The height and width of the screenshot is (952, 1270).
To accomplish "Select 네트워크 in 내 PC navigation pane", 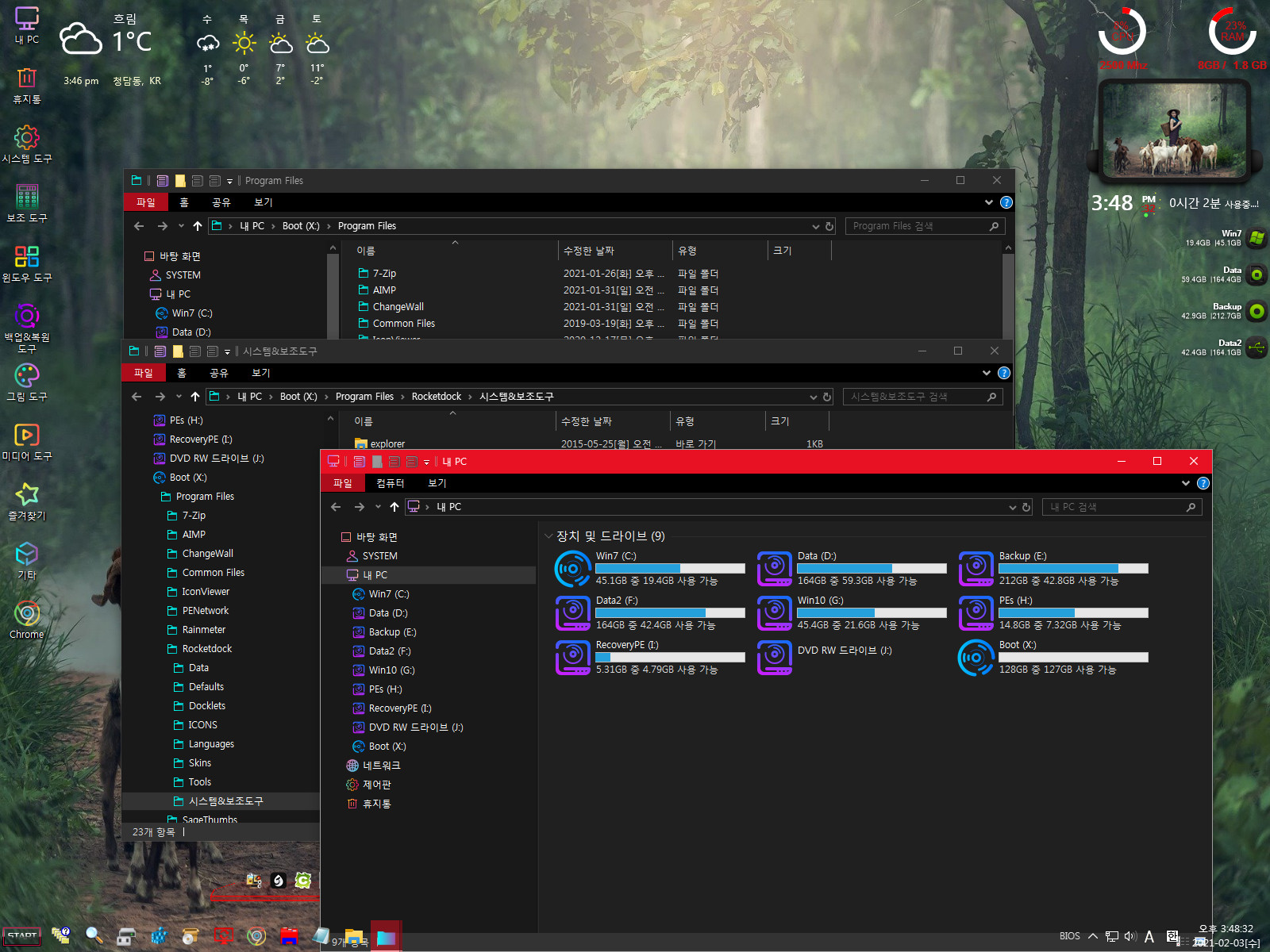I will click(381, 766).
